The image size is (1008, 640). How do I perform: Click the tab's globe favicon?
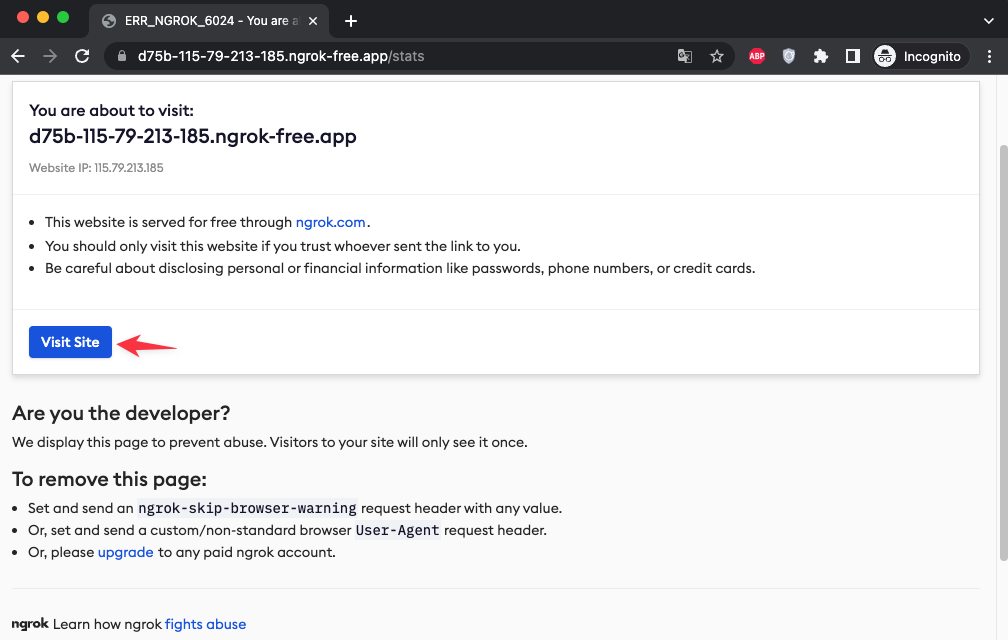109,21
